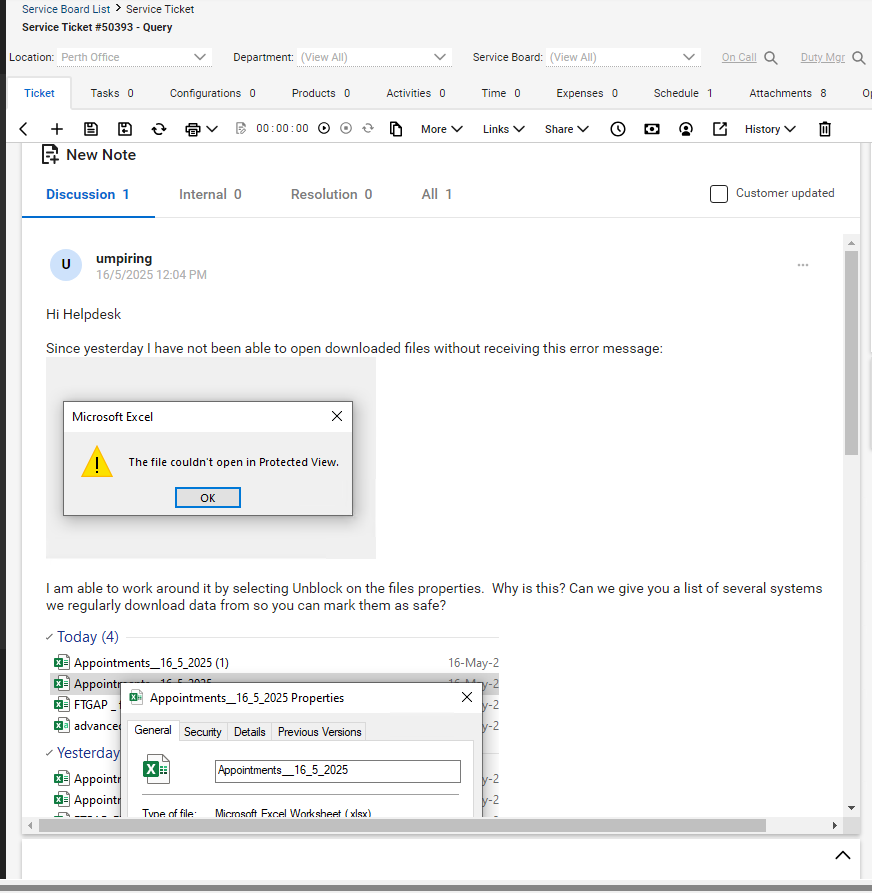Click the clock icon in the toolbar

(x=618, y=129)
